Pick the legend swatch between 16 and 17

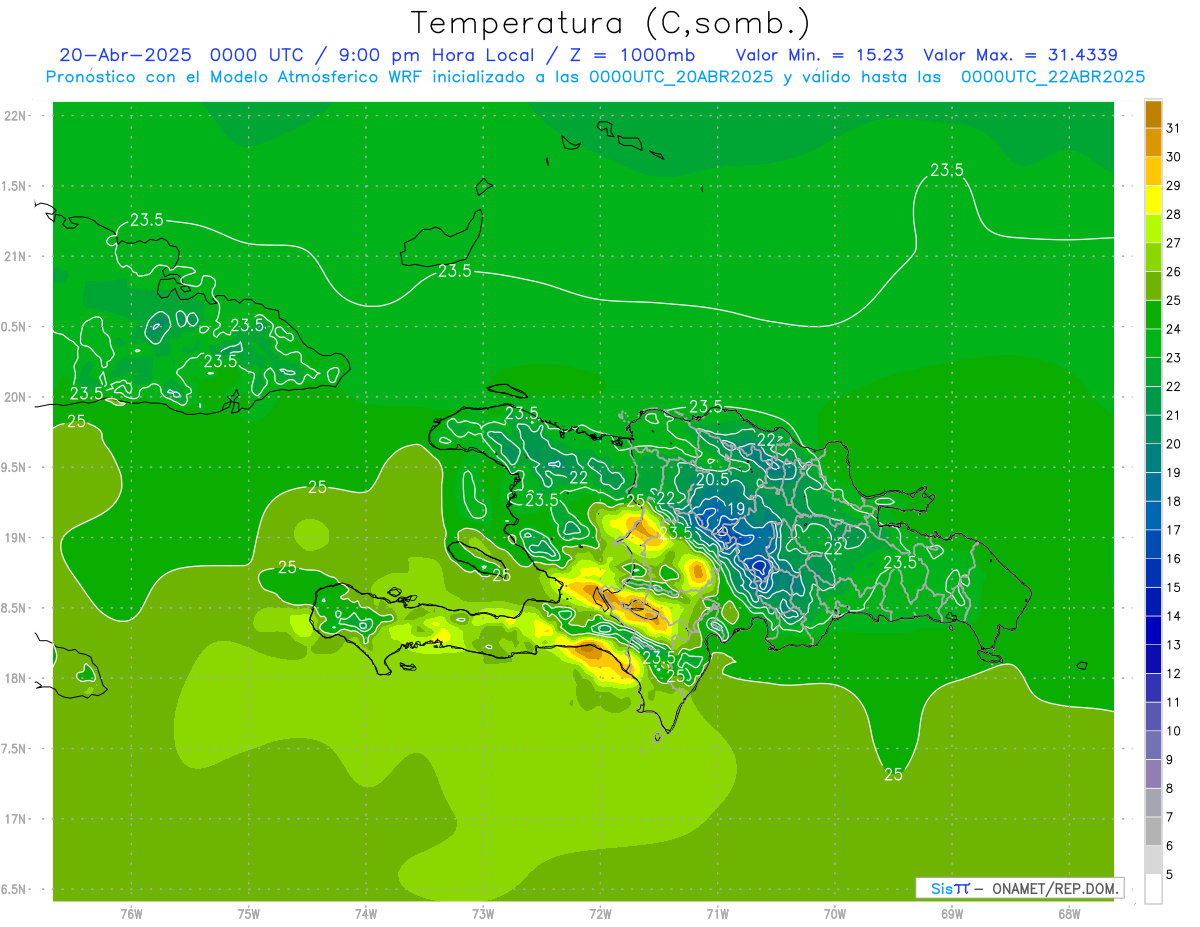[x=1153, y=544]
